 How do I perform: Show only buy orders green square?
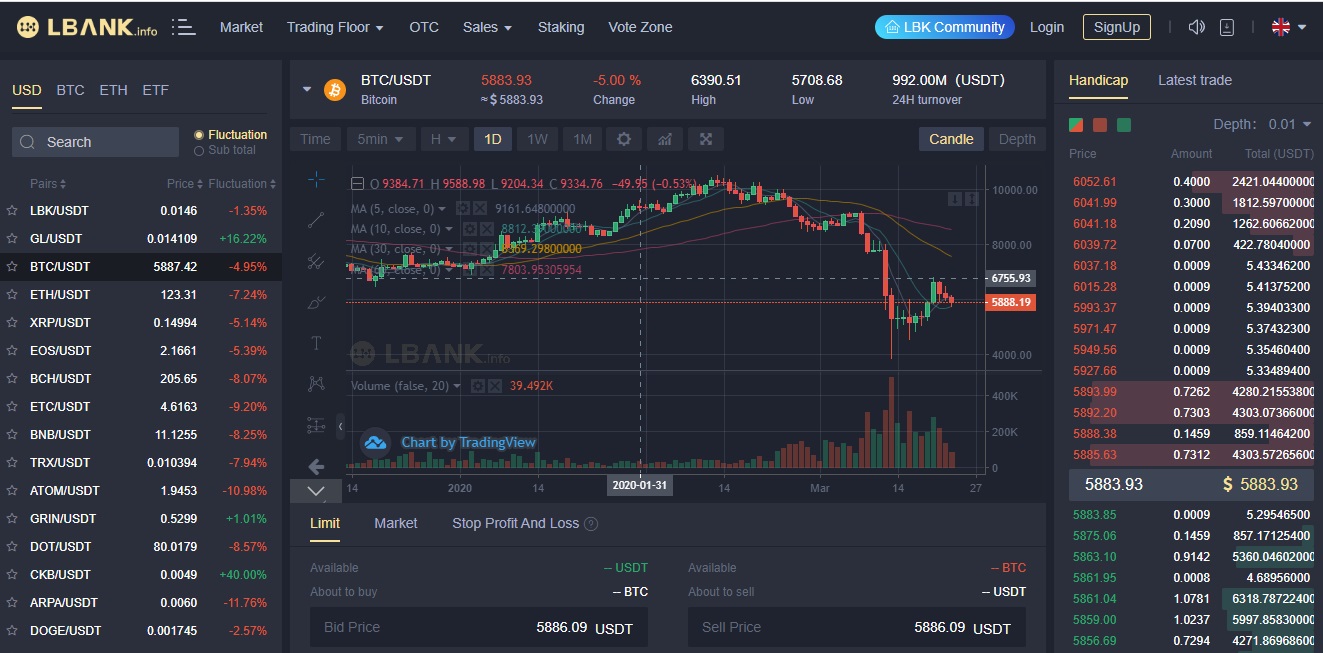click(x=1124, y=125)
